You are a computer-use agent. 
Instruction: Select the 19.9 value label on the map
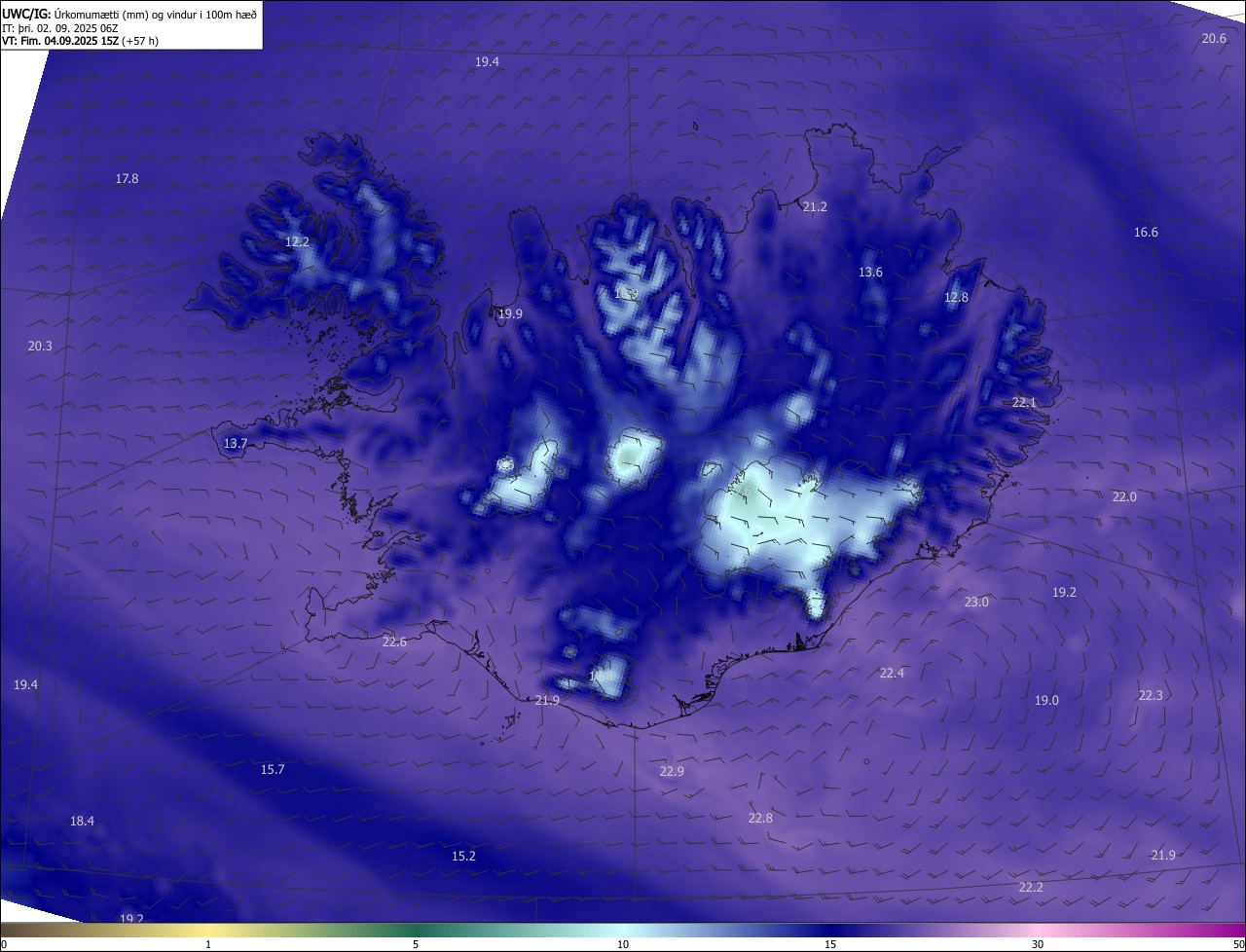tap(510, 314)
